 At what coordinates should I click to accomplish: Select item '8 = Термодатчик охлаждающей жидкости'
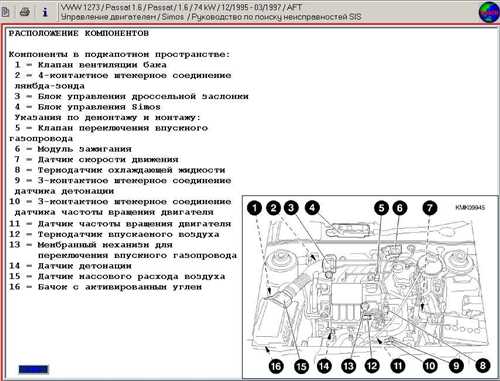pos(120,170)
